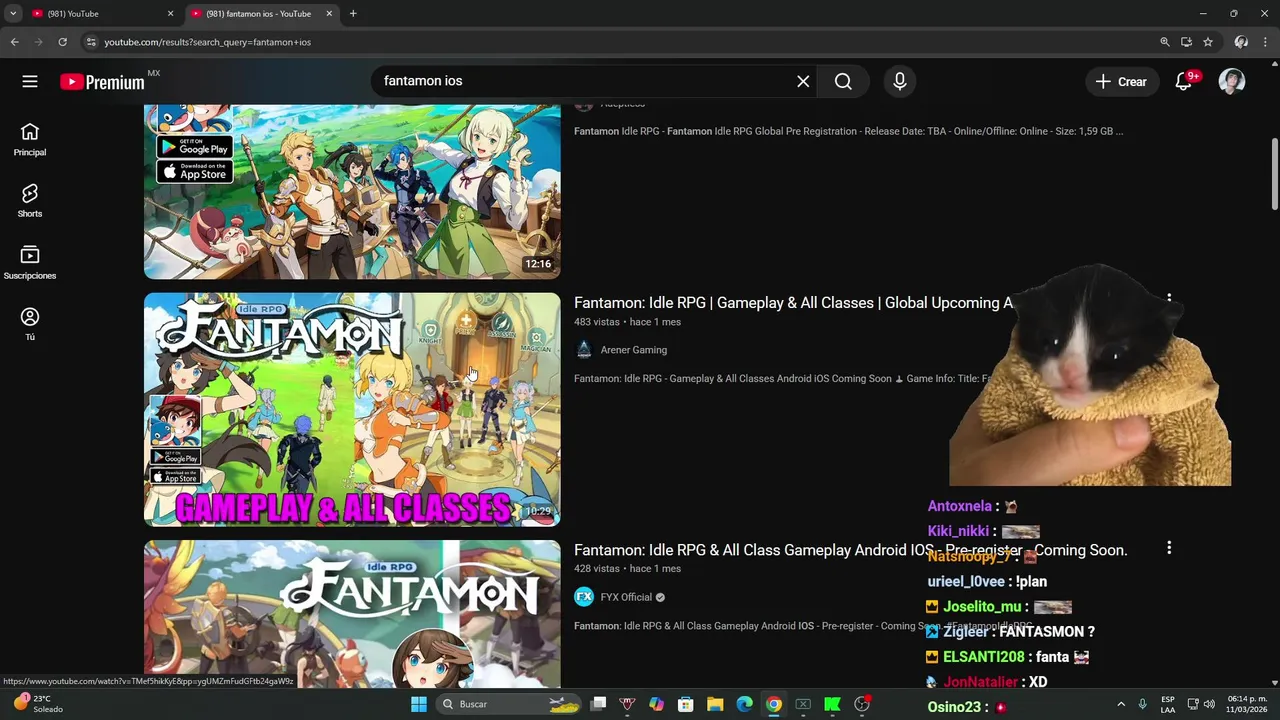Show hidden system tray icons
Image resolution: width=1280 pixels, height=720 pixels.
click(x=1120, y=704)
